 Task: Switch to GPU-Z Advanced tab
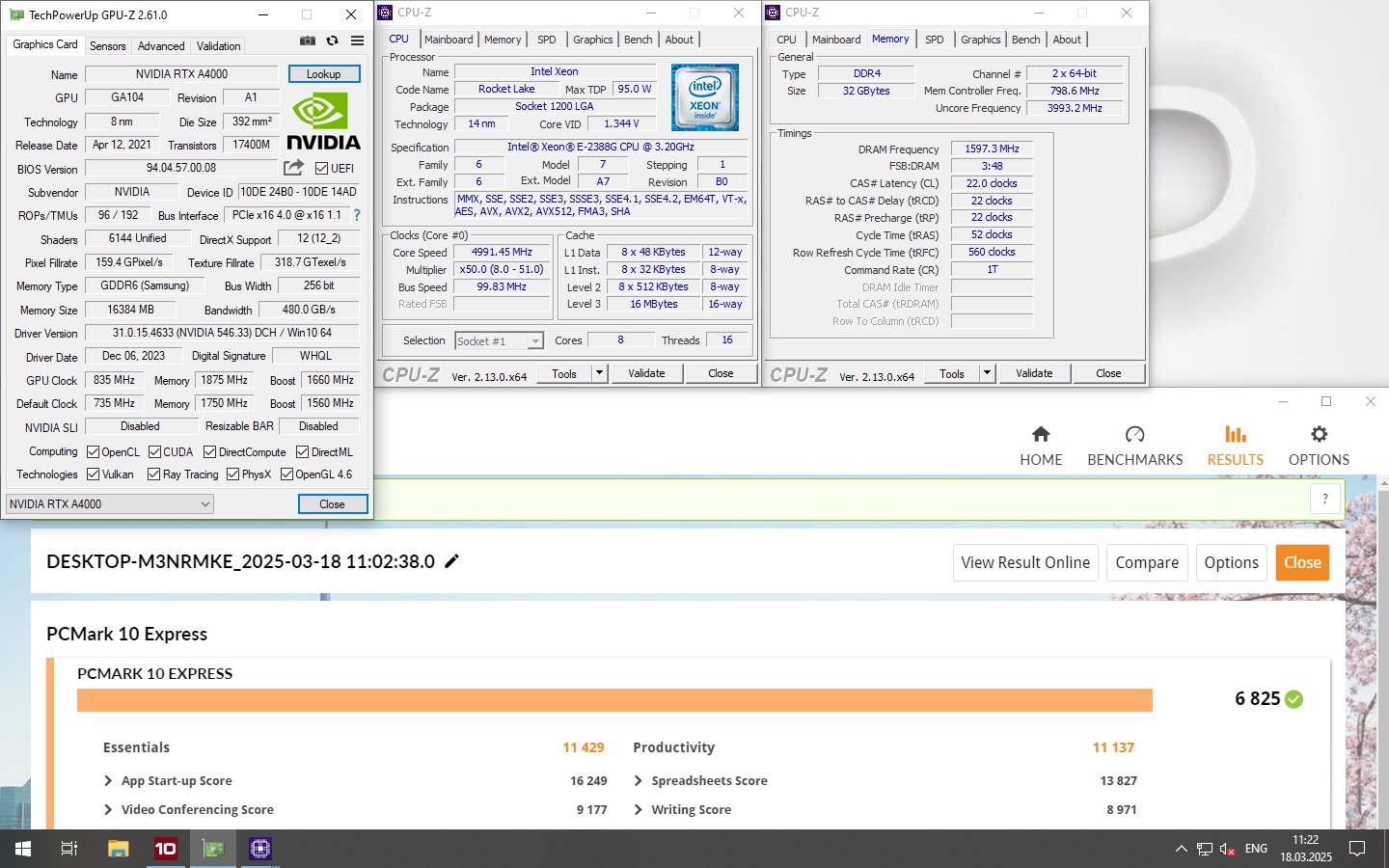[161, 45]
